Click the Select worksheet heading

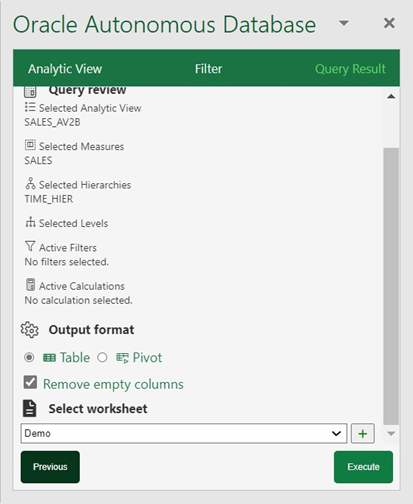coord(98,409)
